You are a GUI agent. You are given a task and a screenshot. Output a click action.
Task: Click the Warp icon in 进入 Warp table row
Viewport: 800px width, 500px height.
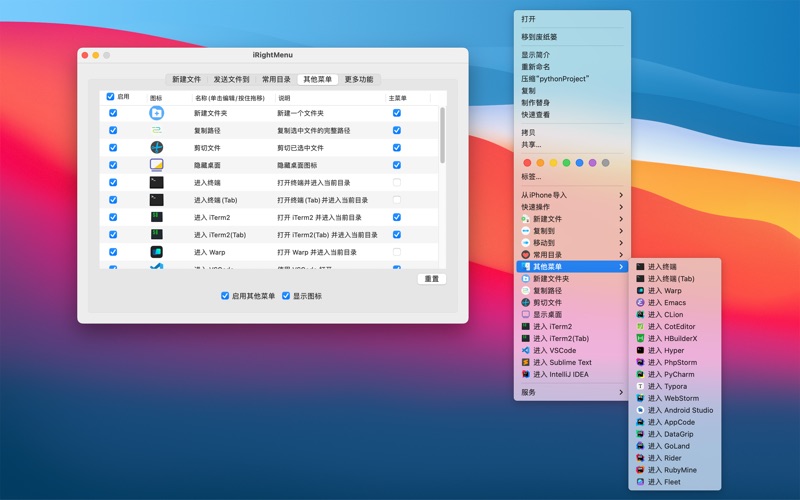coord(157,252)
